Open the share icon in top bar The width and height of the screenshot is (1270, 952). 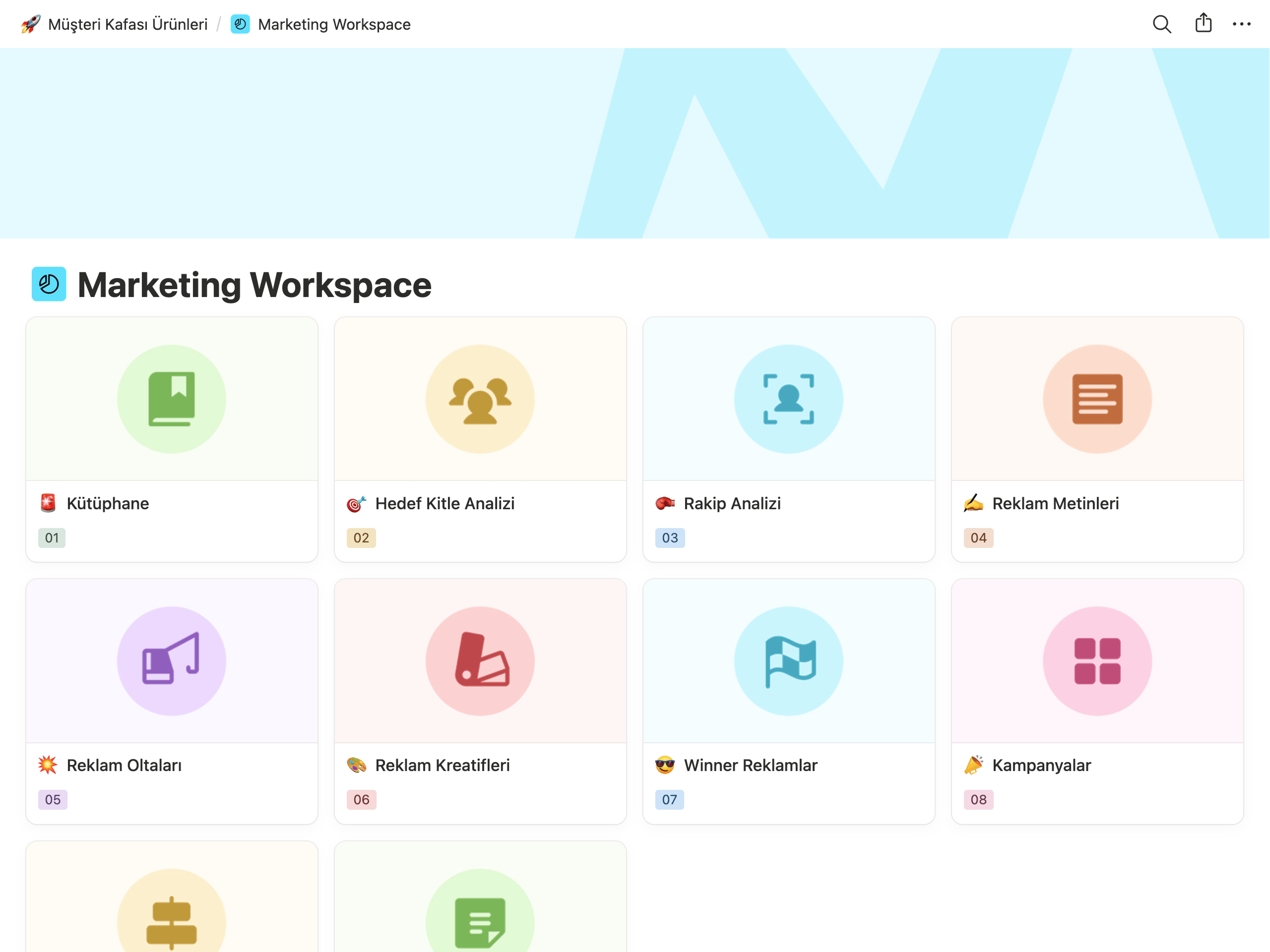point(1203,23)
